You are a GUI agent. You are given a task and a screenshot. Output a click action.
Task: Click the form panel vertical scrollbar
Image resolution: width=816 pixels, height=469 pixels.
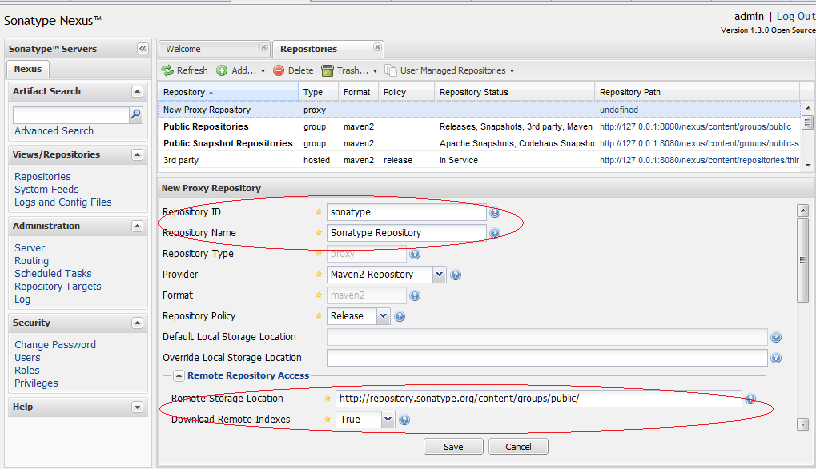click(x=803, y=318)
